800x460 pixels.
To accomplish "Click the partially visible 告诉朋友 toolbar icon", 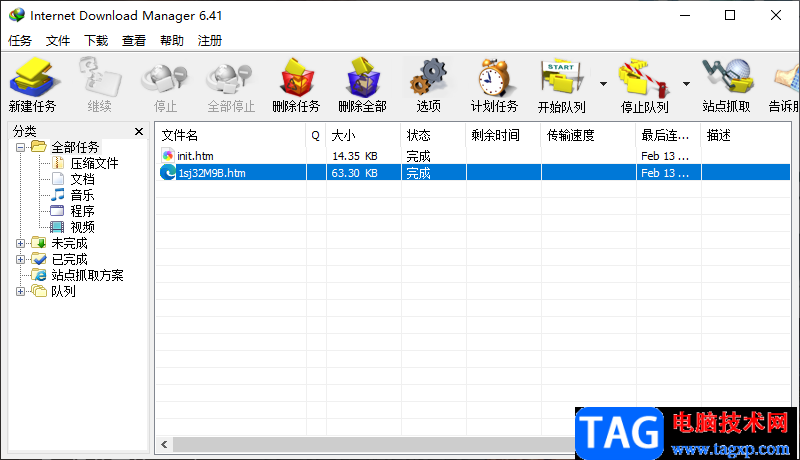I will pos(787,78).
